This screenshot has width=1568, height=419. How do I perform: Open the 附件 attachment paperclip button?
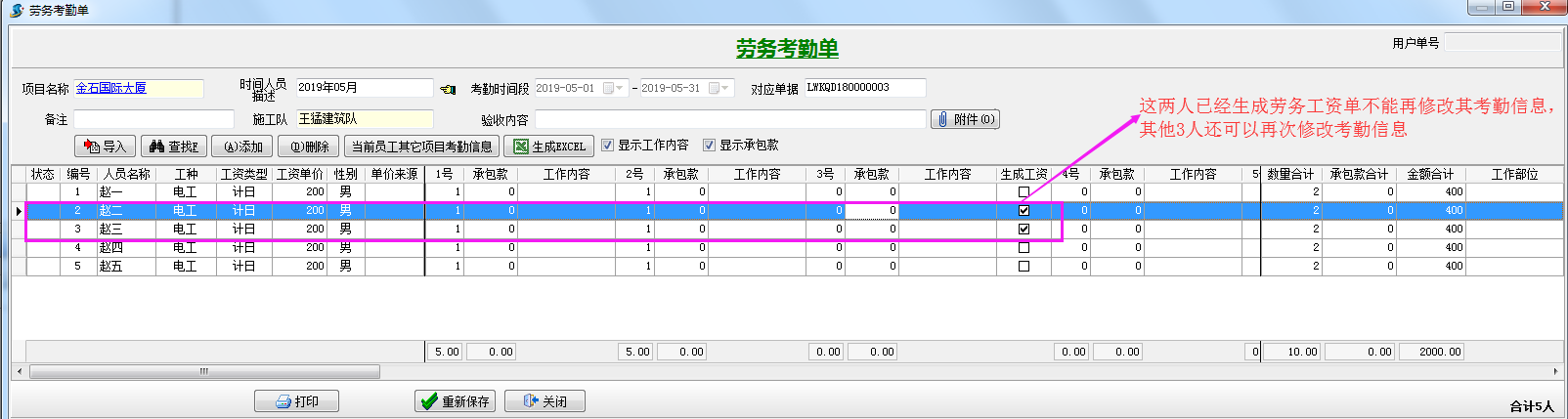point(964,119)
